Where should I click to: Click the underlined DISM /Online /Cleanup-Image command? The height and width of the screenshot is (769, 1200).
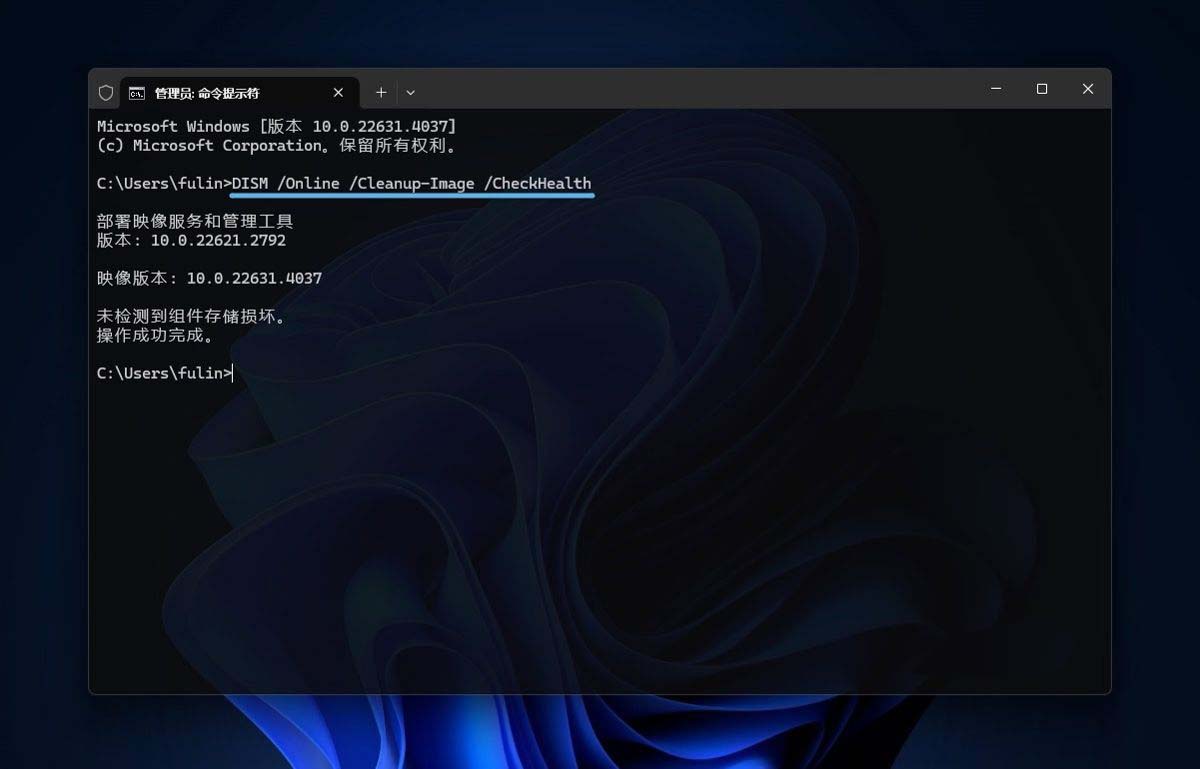[411, 184]
